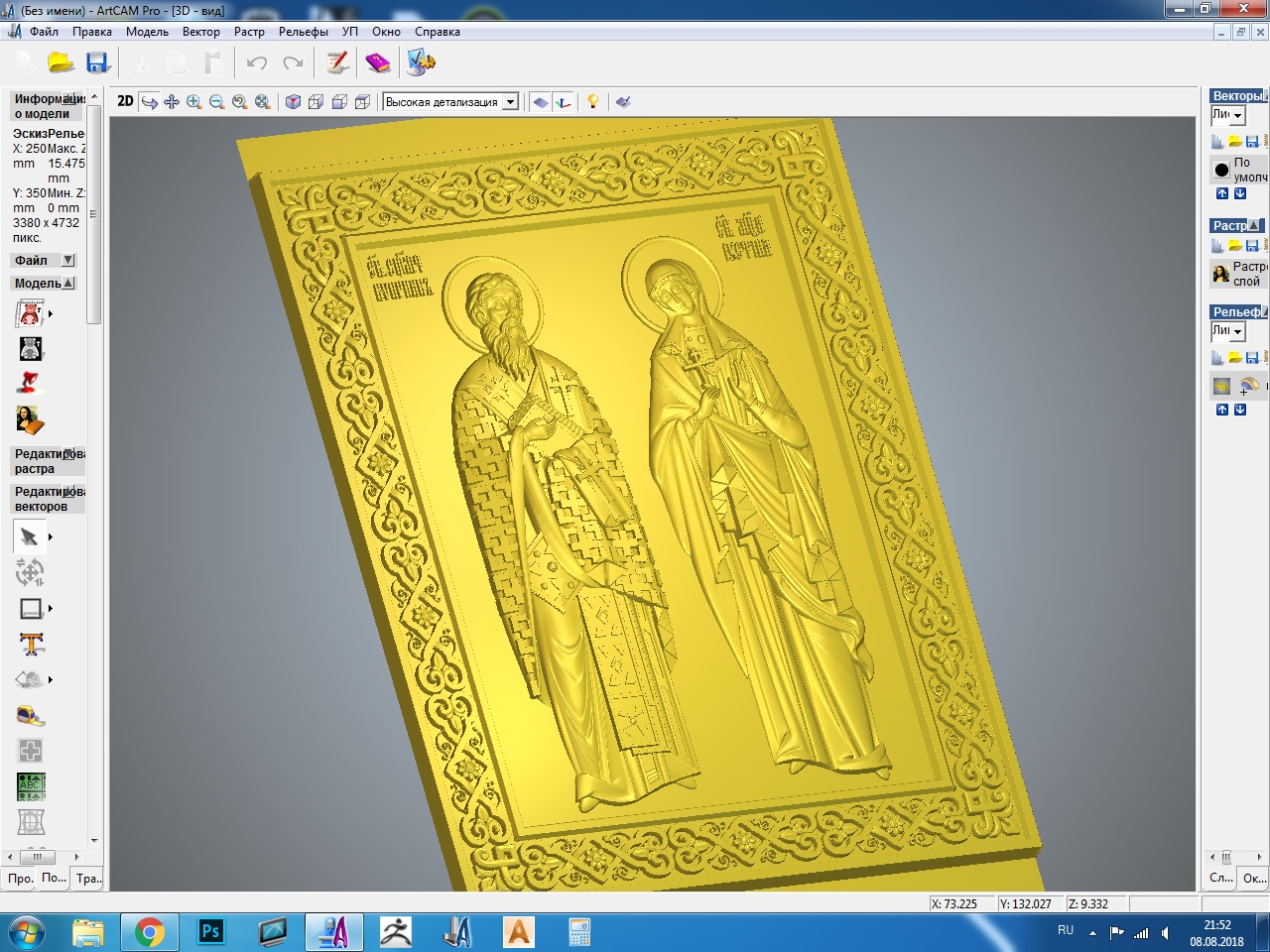
Task: Toggle the Mona Lisa bitmap layer icon
Action: pos(1221,274)
